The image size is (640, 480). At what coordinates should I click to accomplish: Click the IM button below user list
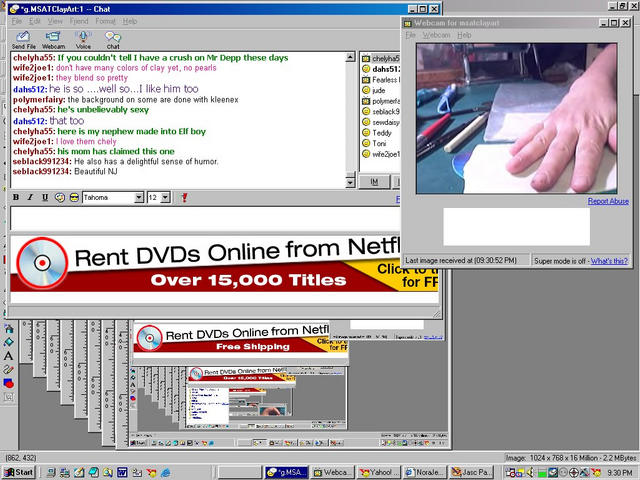tap(374, 182)
